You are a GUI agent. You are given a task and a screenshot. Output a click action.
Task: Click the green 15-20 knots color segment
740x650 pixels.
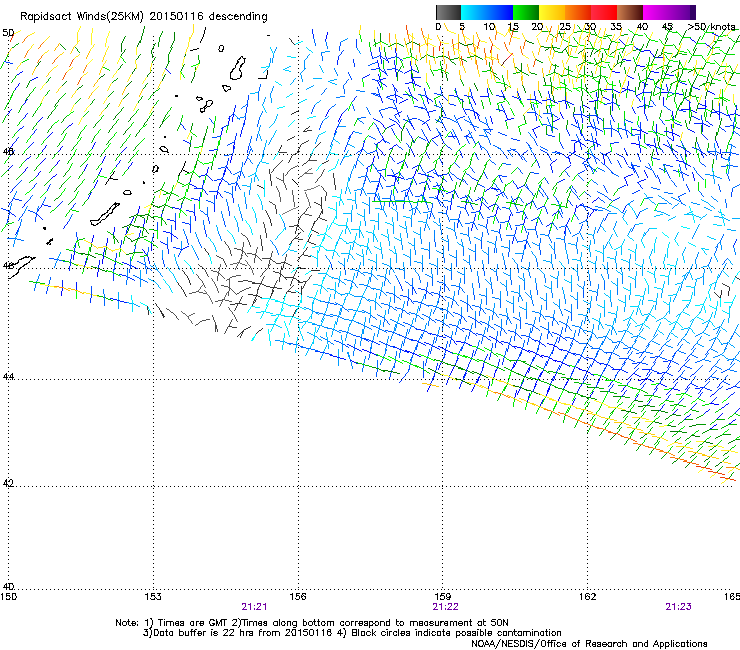(x=526, y=12)
